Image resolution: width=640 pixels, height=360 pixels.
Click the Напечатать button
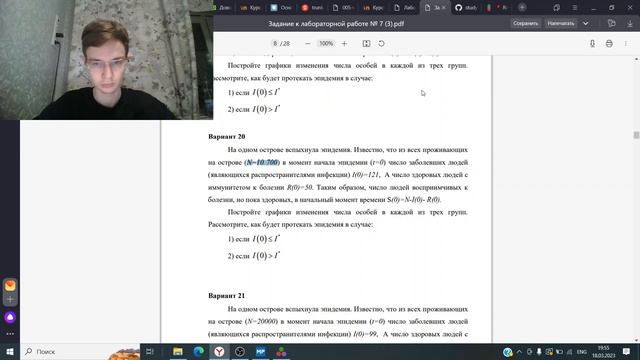(560, 24)
